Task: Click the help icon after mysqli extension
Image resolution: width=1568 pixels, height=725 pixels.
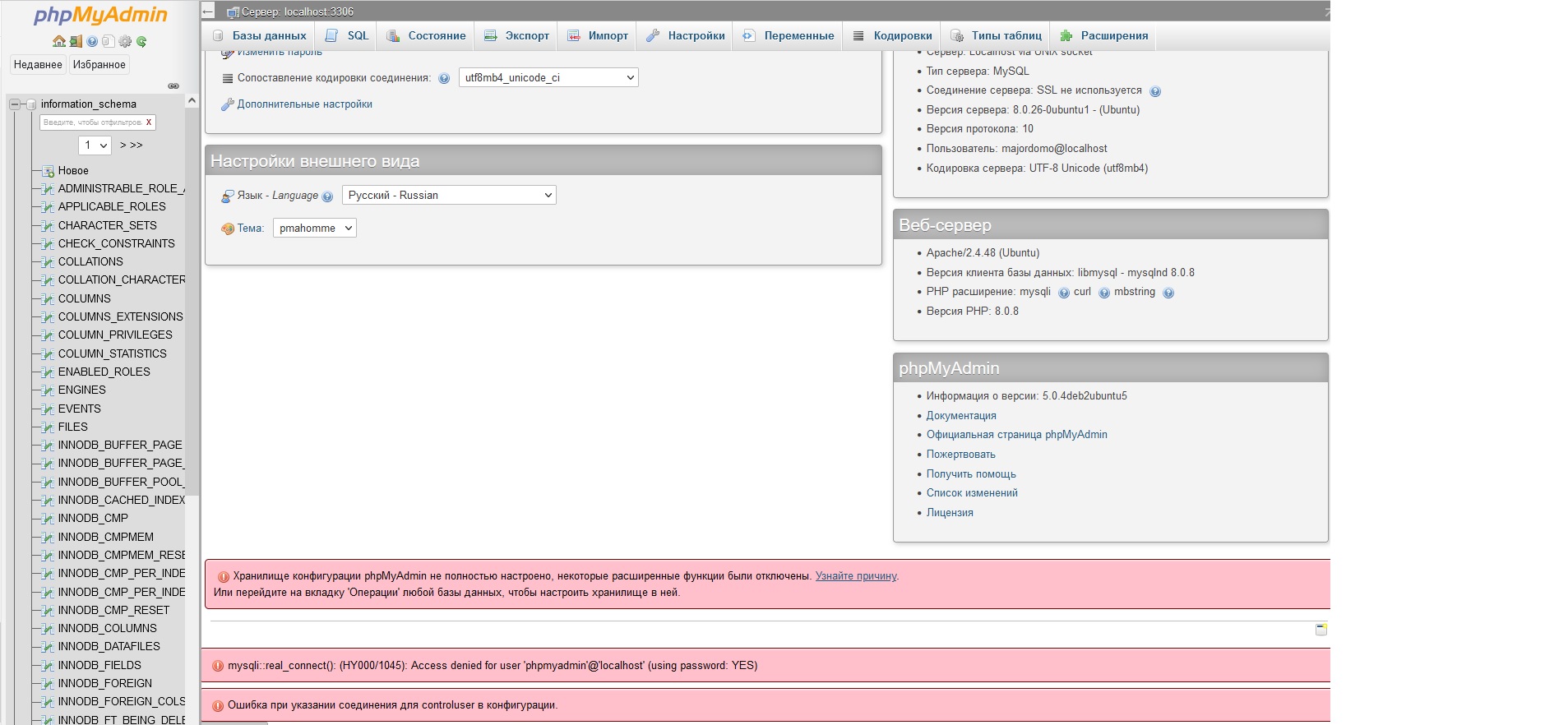Action: [x=1064, y=293]
